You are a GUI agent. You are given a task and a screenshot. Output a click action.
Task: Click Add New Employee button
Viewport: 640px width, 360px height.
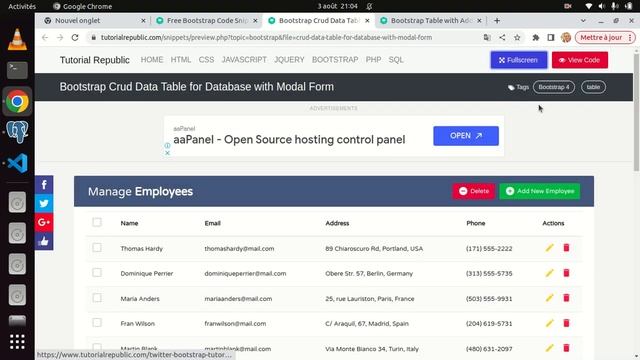540,191
